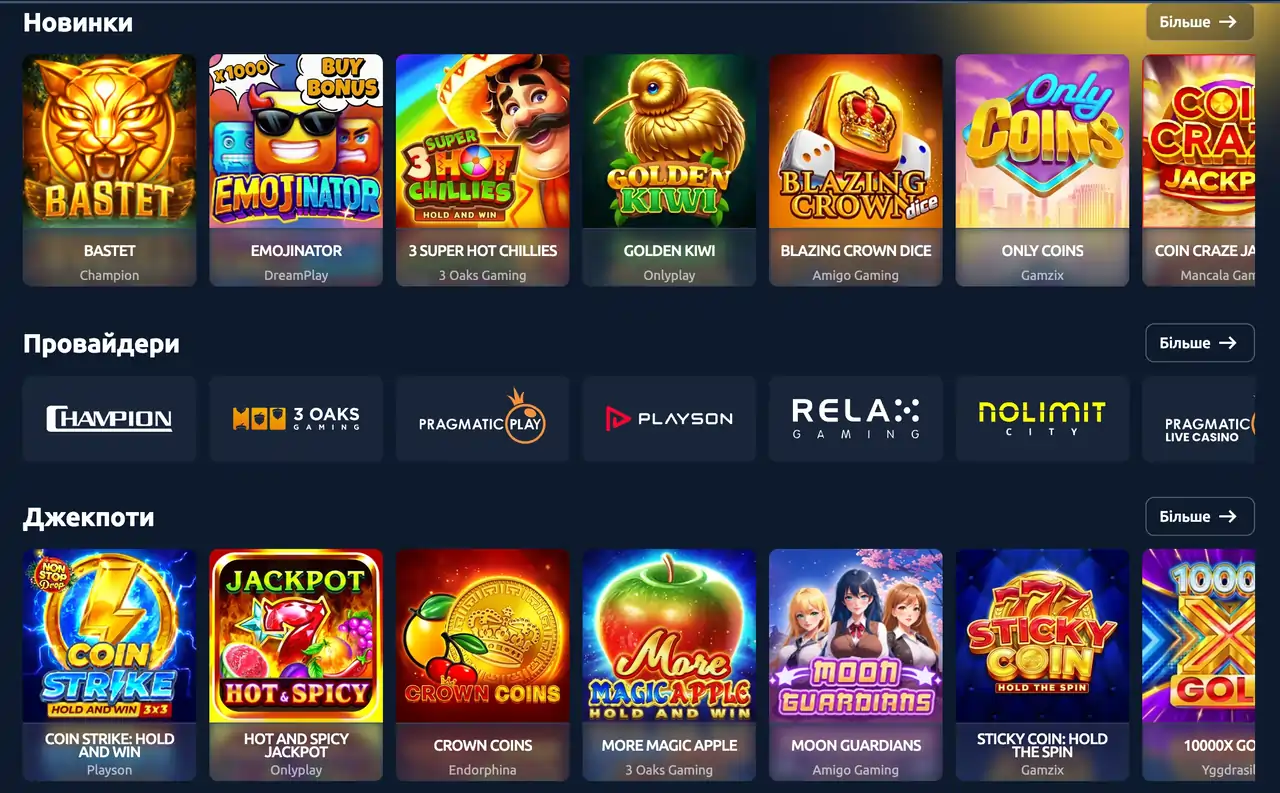The height and width of the screenshot is (793, 1280).
Task: Select the Pragmatic Play provider logo
Action: tap(482, 419)
